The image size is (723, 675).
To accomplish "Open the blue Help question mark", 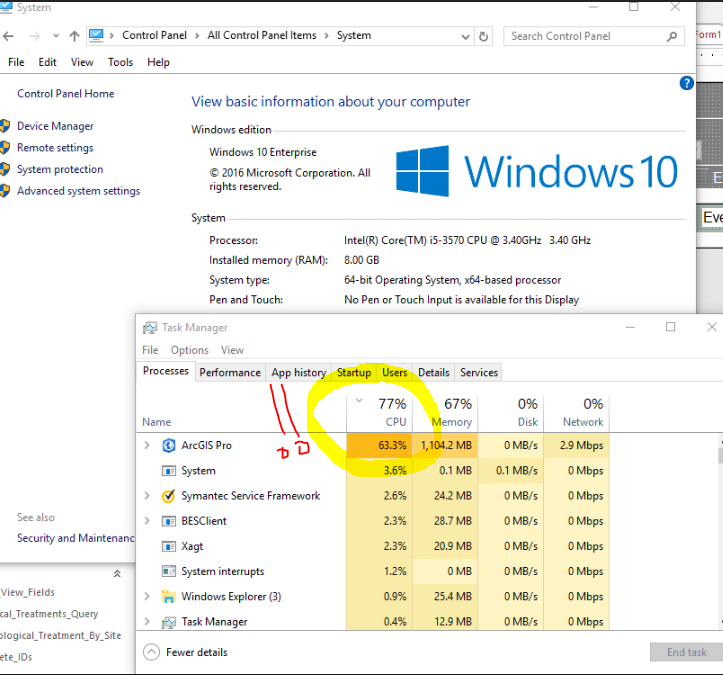I will point(687,83).
